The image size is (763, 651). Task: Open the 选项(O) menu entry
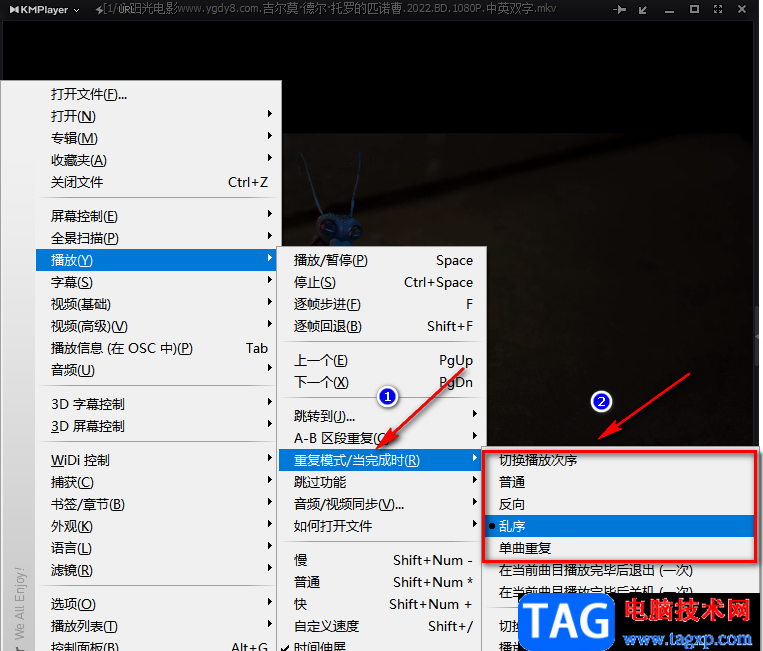coord(156,604)
